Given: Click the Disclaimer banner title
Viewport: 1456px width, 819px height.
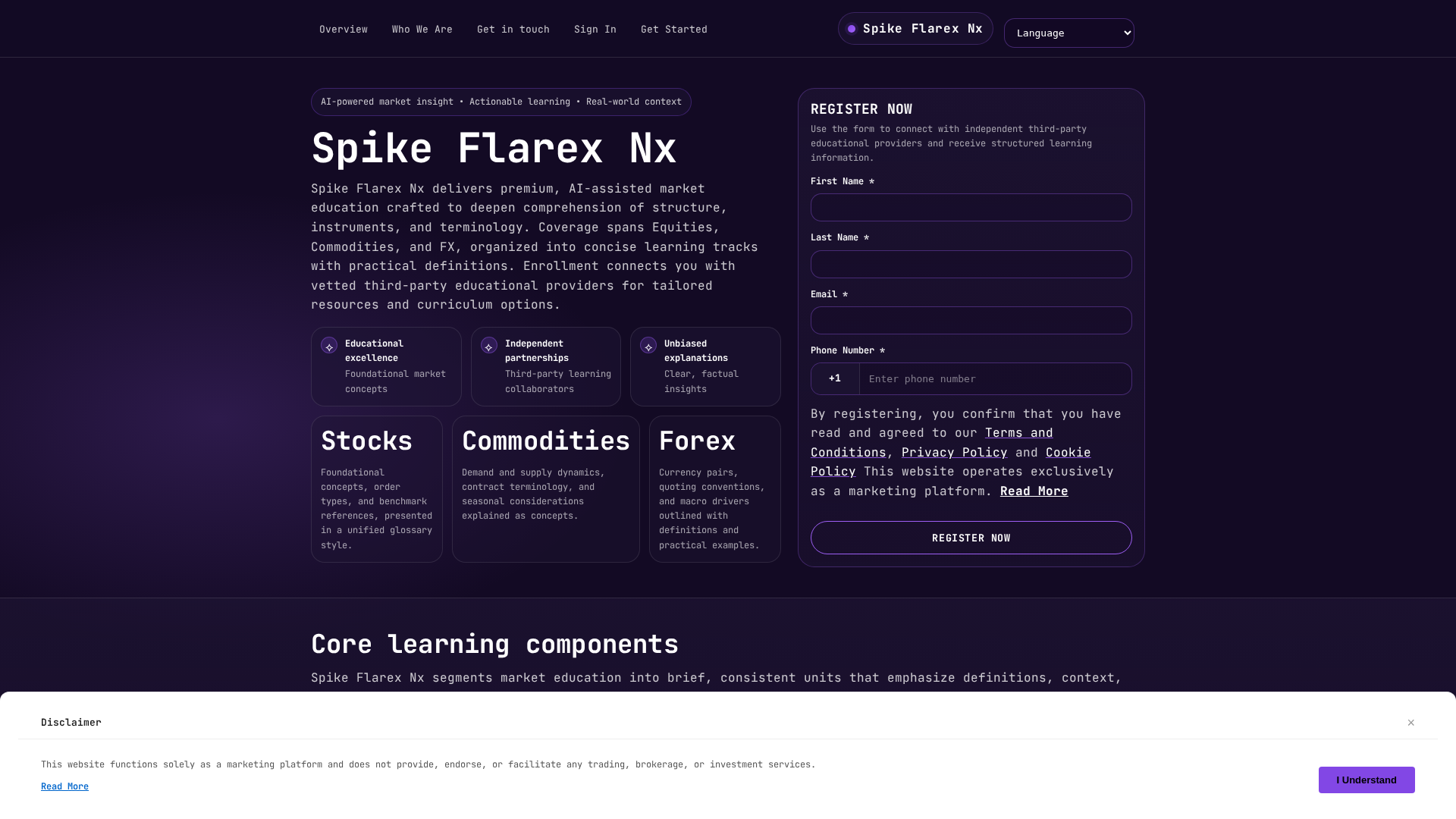Looking at the screenshot, I should (71, 723).
